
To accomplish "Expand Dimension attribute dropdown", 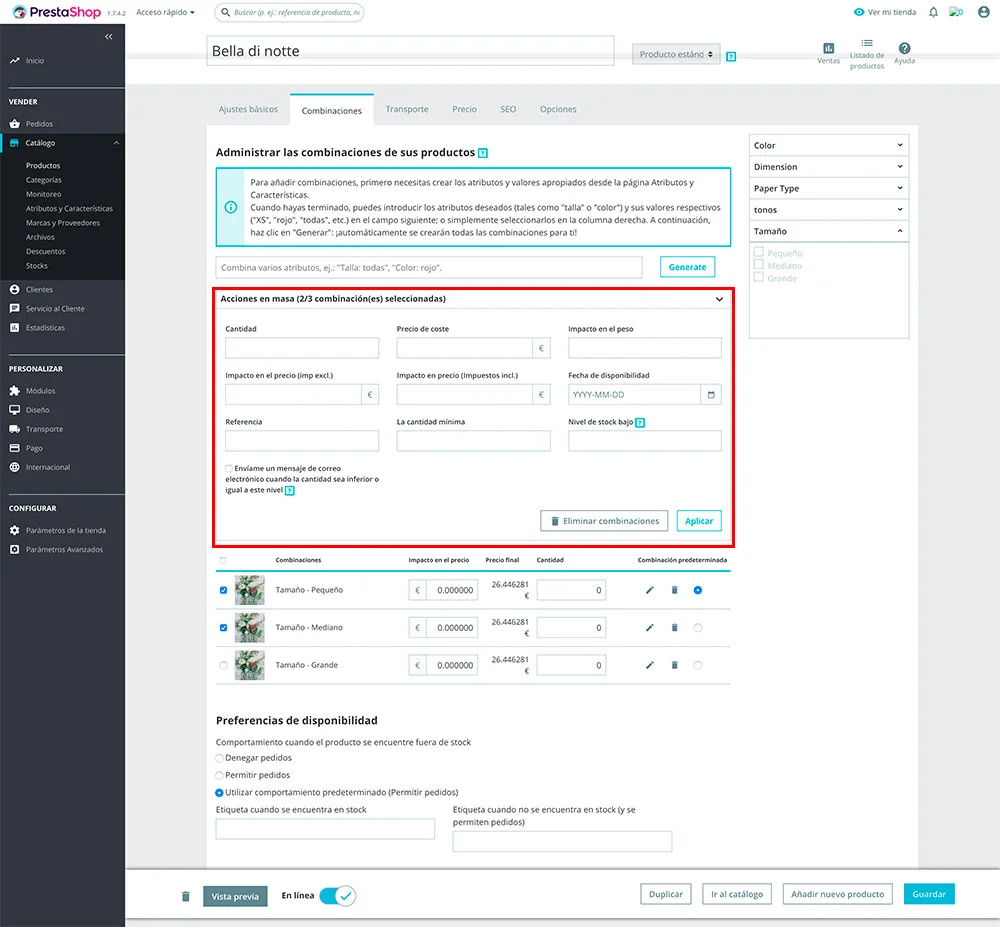I will coord(828,167).
